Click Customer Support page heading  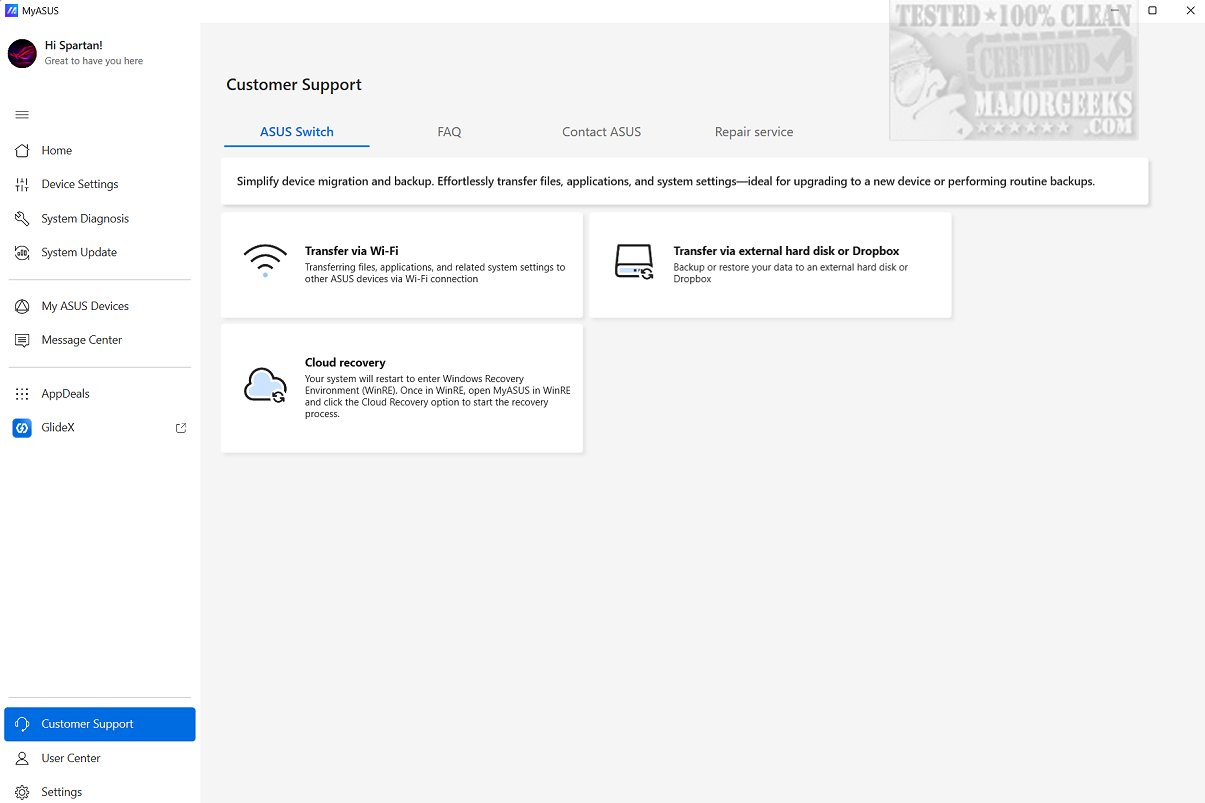[x=294, y=85]
